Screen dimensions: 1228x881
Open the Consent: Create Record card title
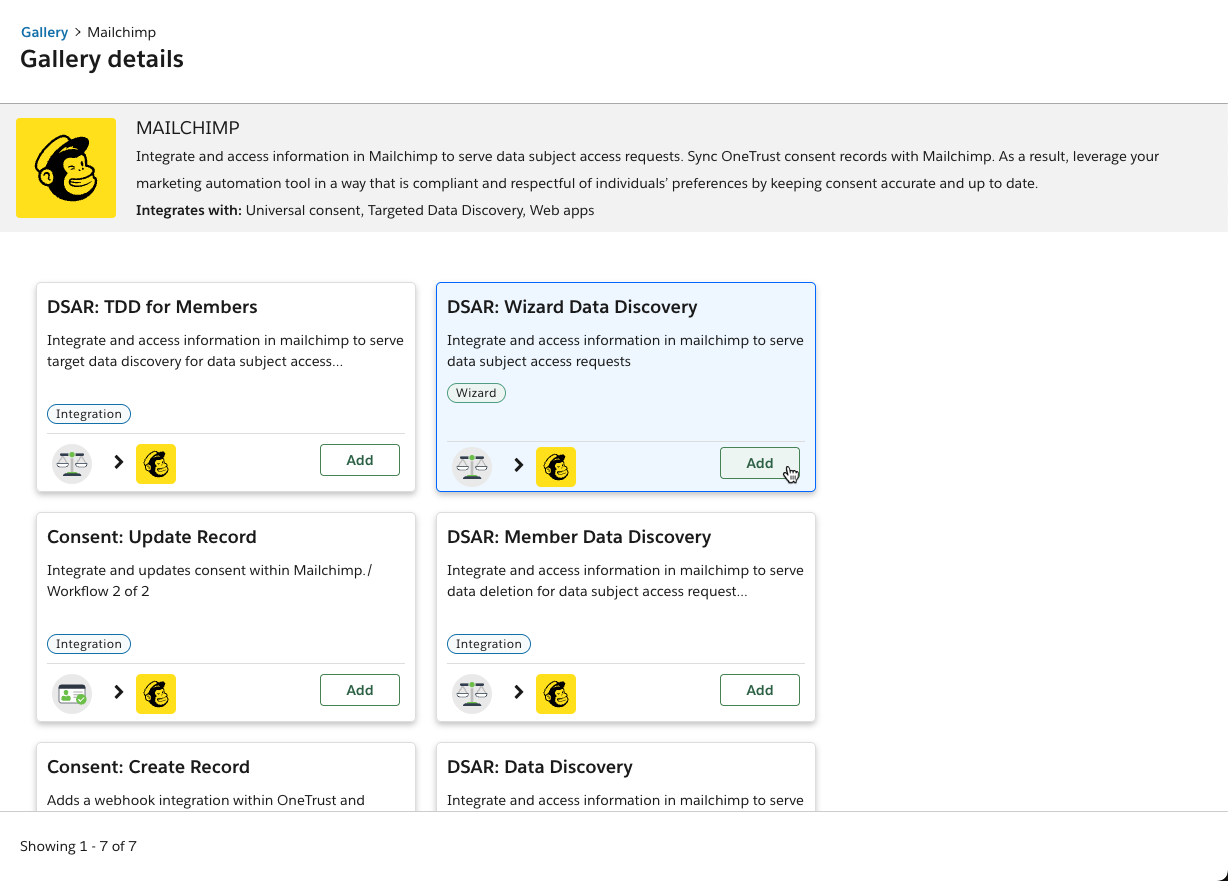pyautogui.click(x=148, y=767)
